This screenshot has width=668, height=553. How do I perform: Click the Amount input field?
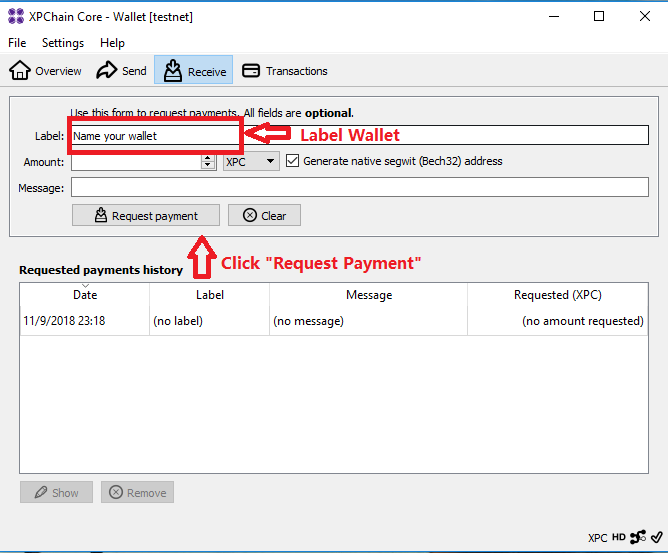coord(136,161)
